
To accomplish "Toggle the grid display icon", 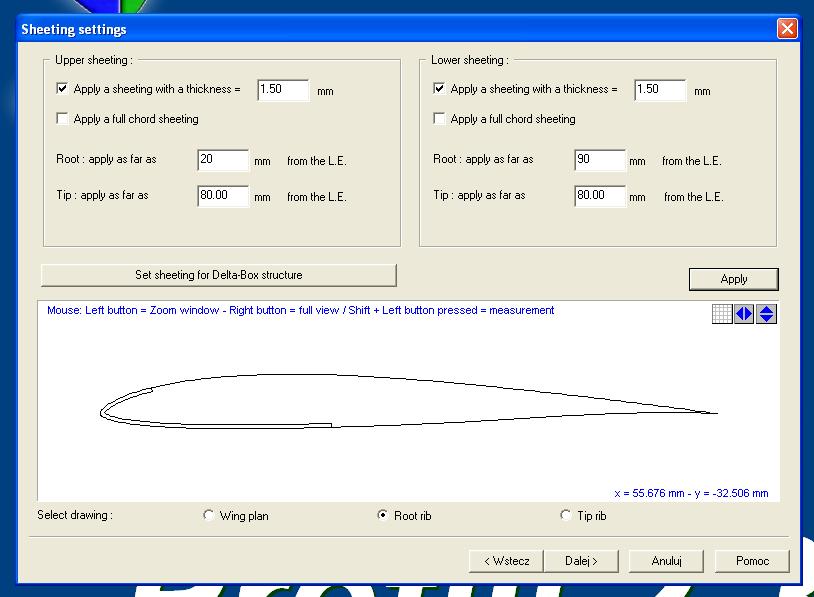I will coord(721,314).
